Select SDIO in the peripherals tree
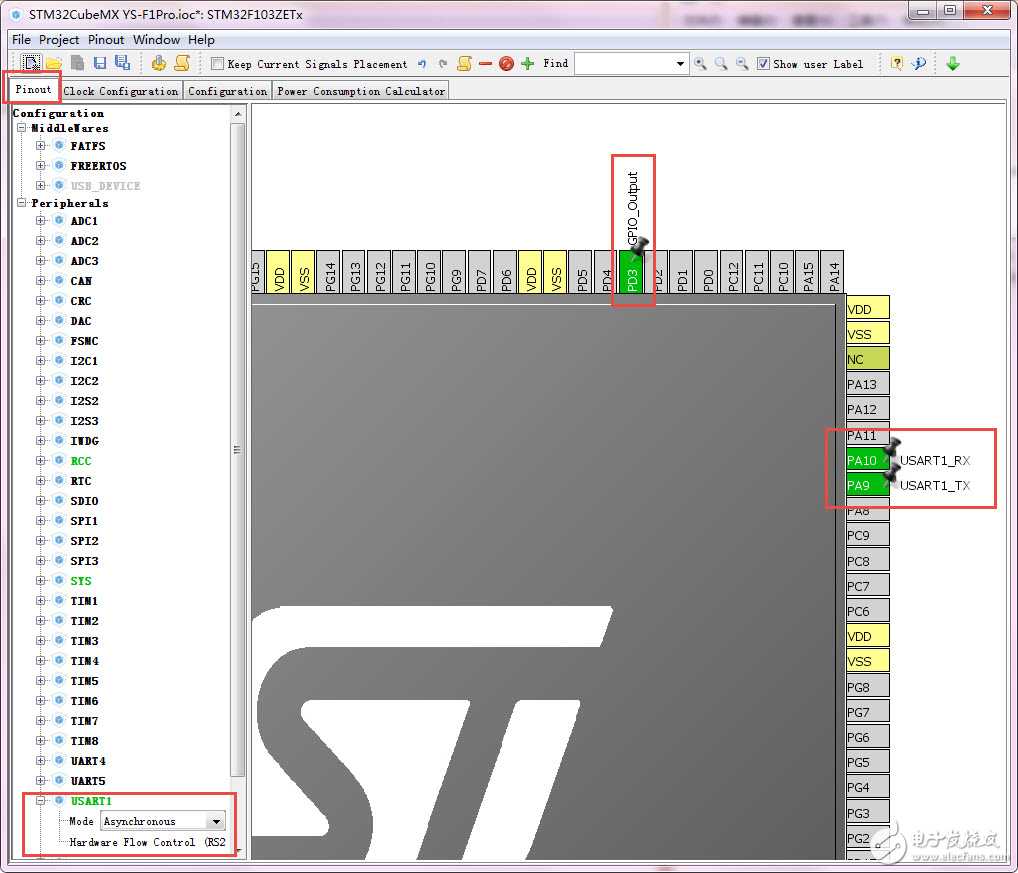The height and width of the screenshot is (873, 1018). tap(84, 501)
